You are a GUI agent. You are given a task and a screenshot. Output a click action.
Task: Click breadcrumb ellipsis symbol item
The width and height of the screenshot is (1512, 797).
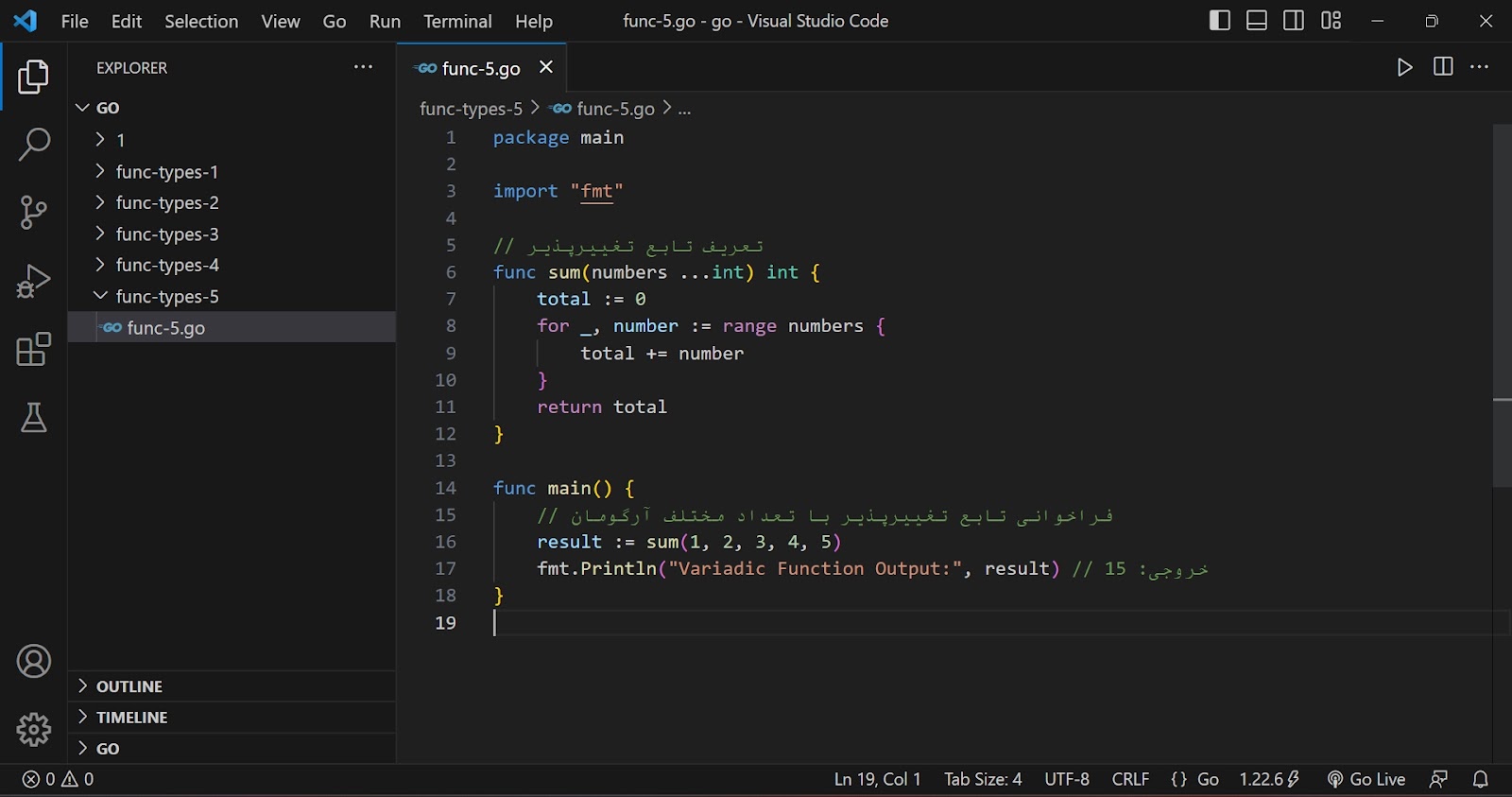(x=684, y=109)
